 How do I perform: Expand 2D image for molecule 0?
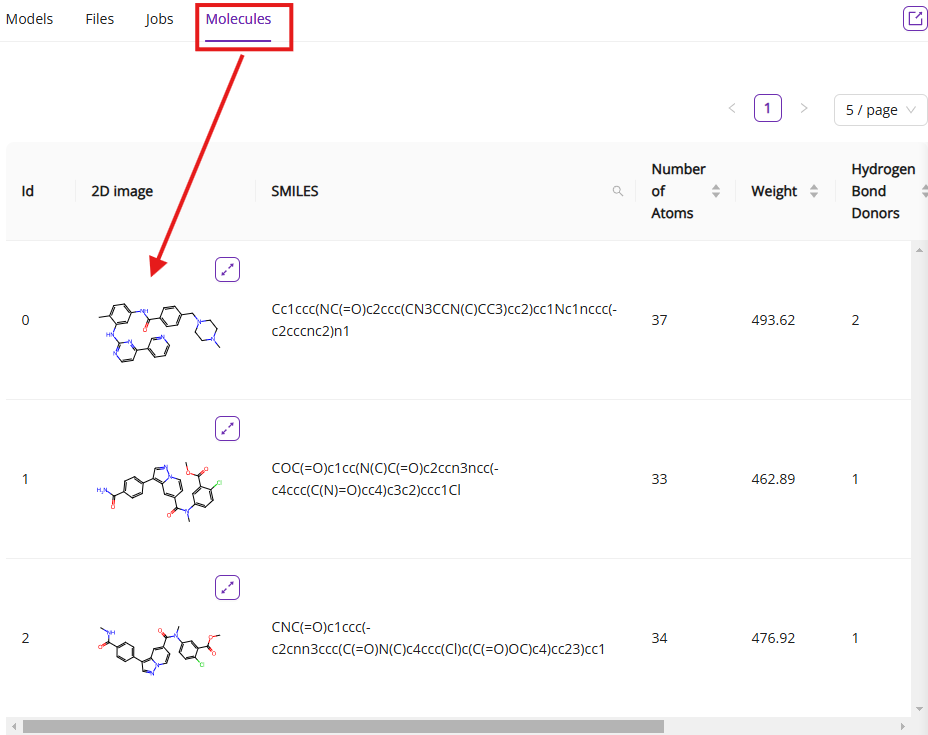tap(228, 269)
